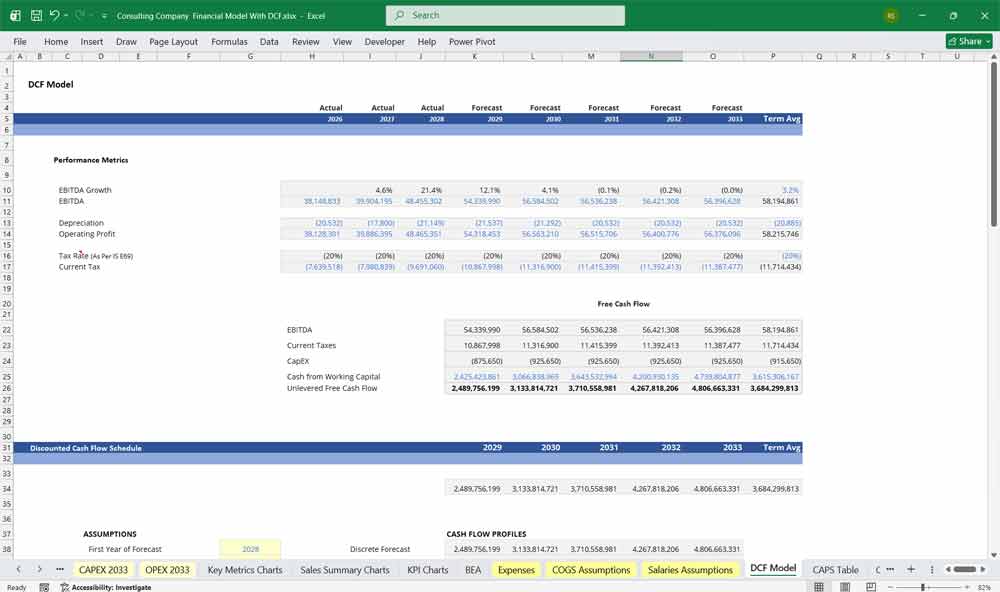This screenshot has width=1000, height=592.
Task: Save the workbook using Quick Access Toolbar
Action: pos(36,15)
